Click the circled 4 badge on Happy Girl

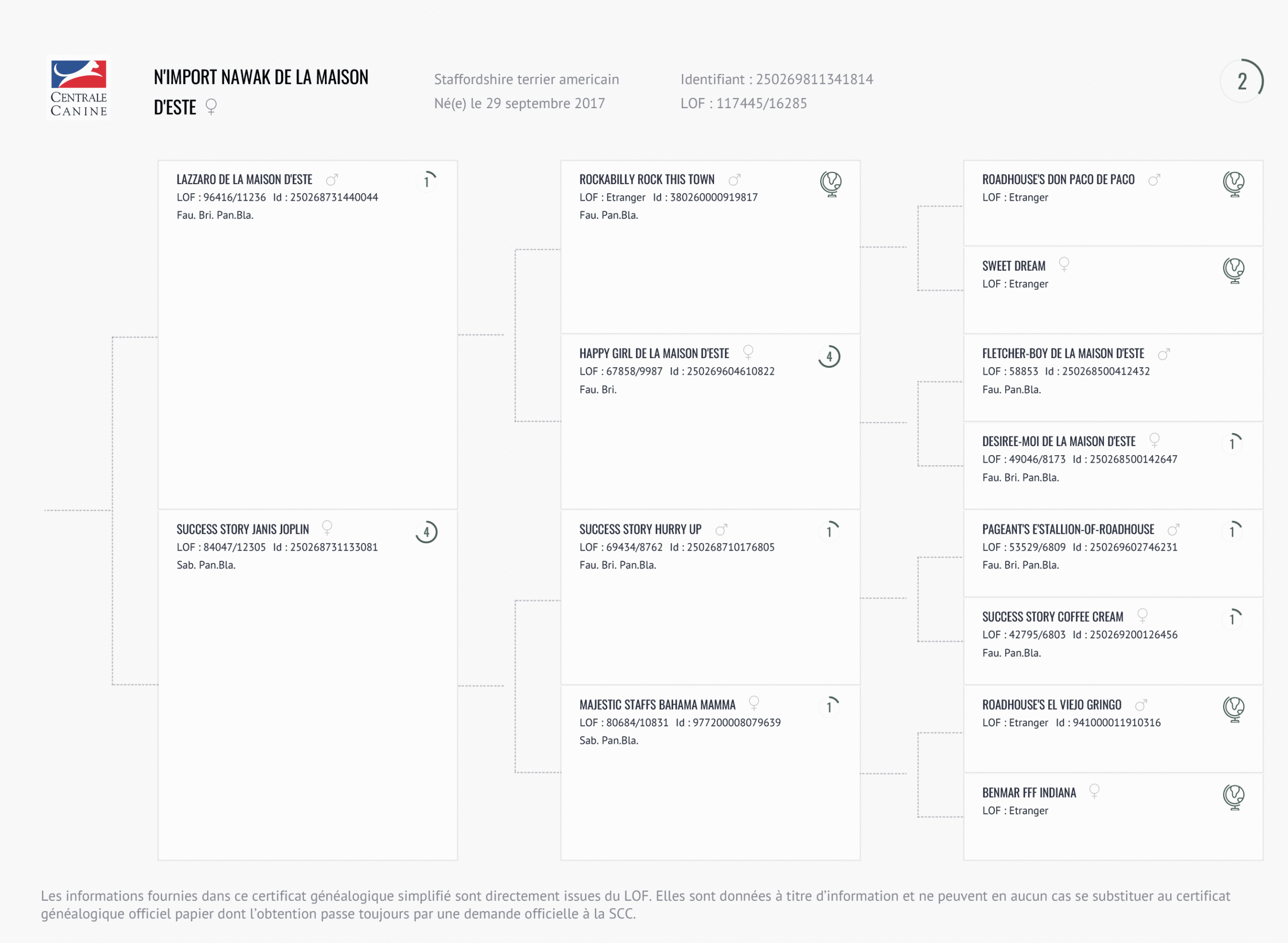point(829,357)
